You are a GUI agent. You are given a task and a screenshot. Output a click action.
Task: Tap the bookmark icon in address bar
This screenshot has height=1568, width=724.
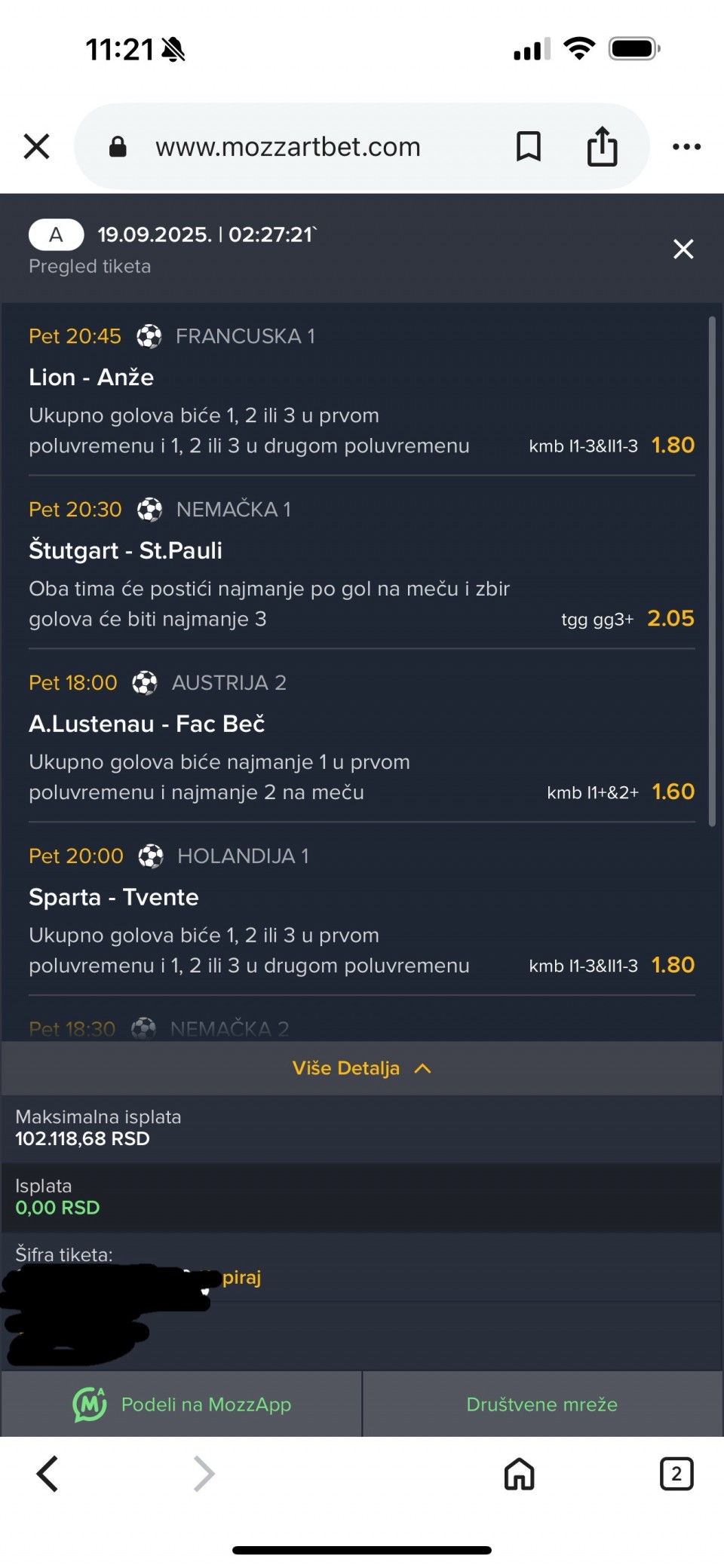click(528, 146)
